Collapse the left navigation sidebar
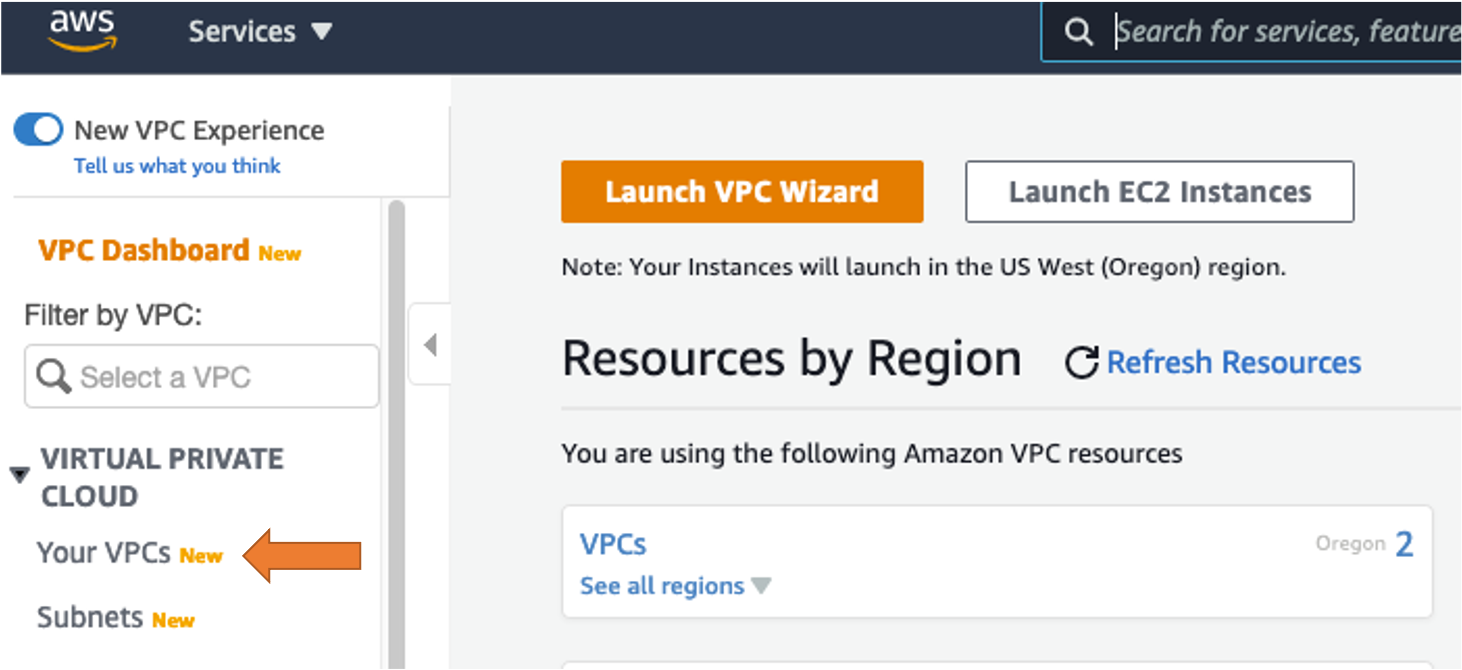 pyautogui.click(x=430, y=345)
